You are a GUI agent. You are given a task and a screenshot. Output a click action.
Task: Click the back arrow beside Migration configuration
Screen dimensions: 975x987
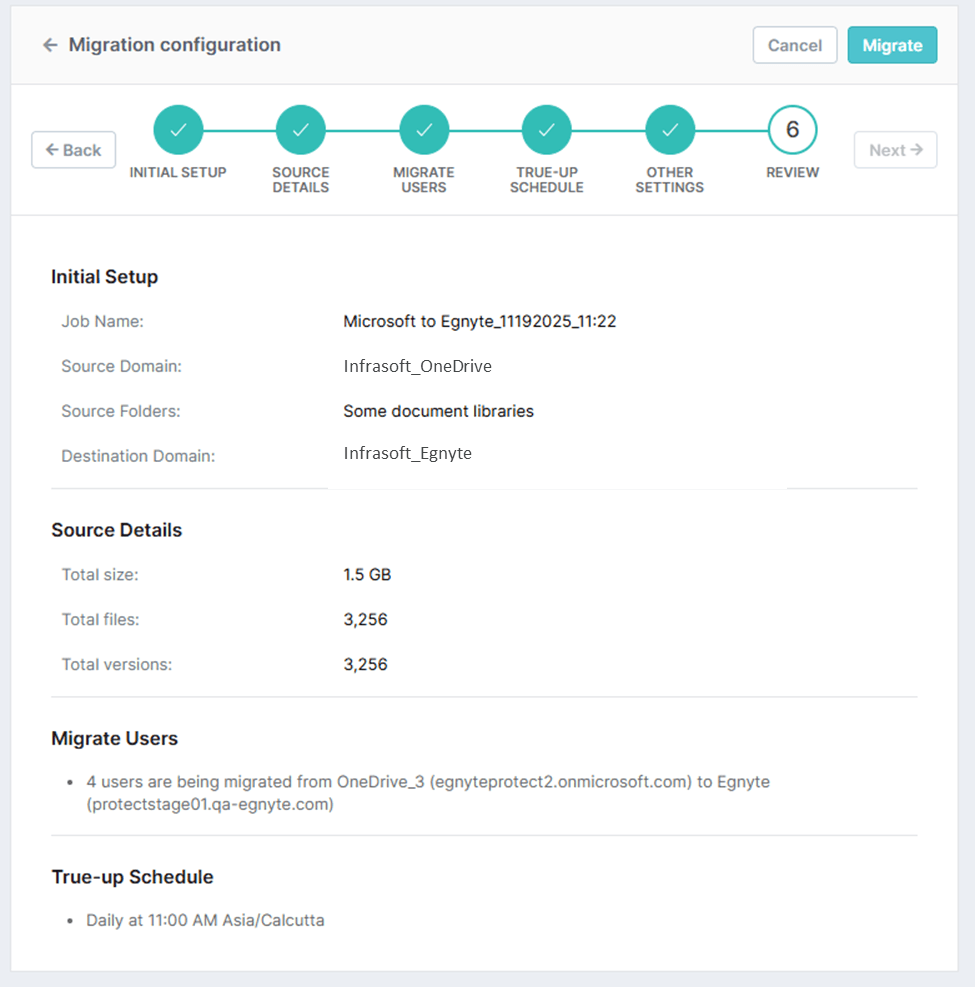(x=50, y=45)
